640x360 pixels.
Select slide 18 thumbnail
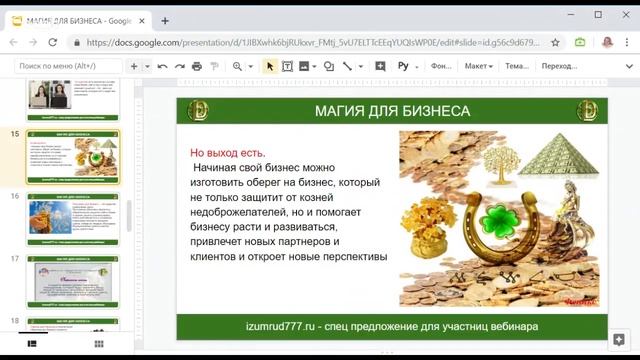73,324
